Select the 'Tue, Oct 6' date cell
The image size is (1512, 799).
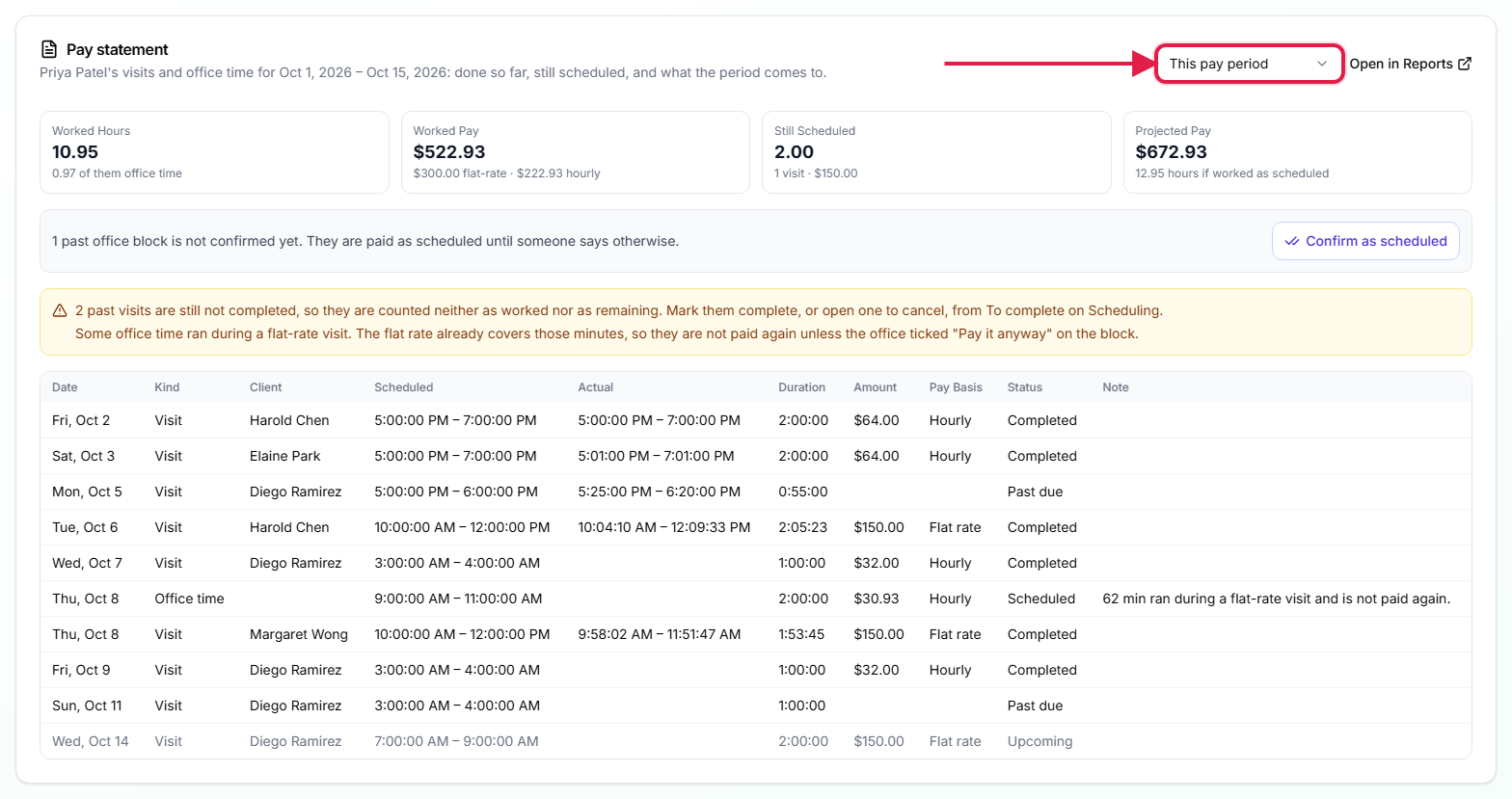pos(85,527)
